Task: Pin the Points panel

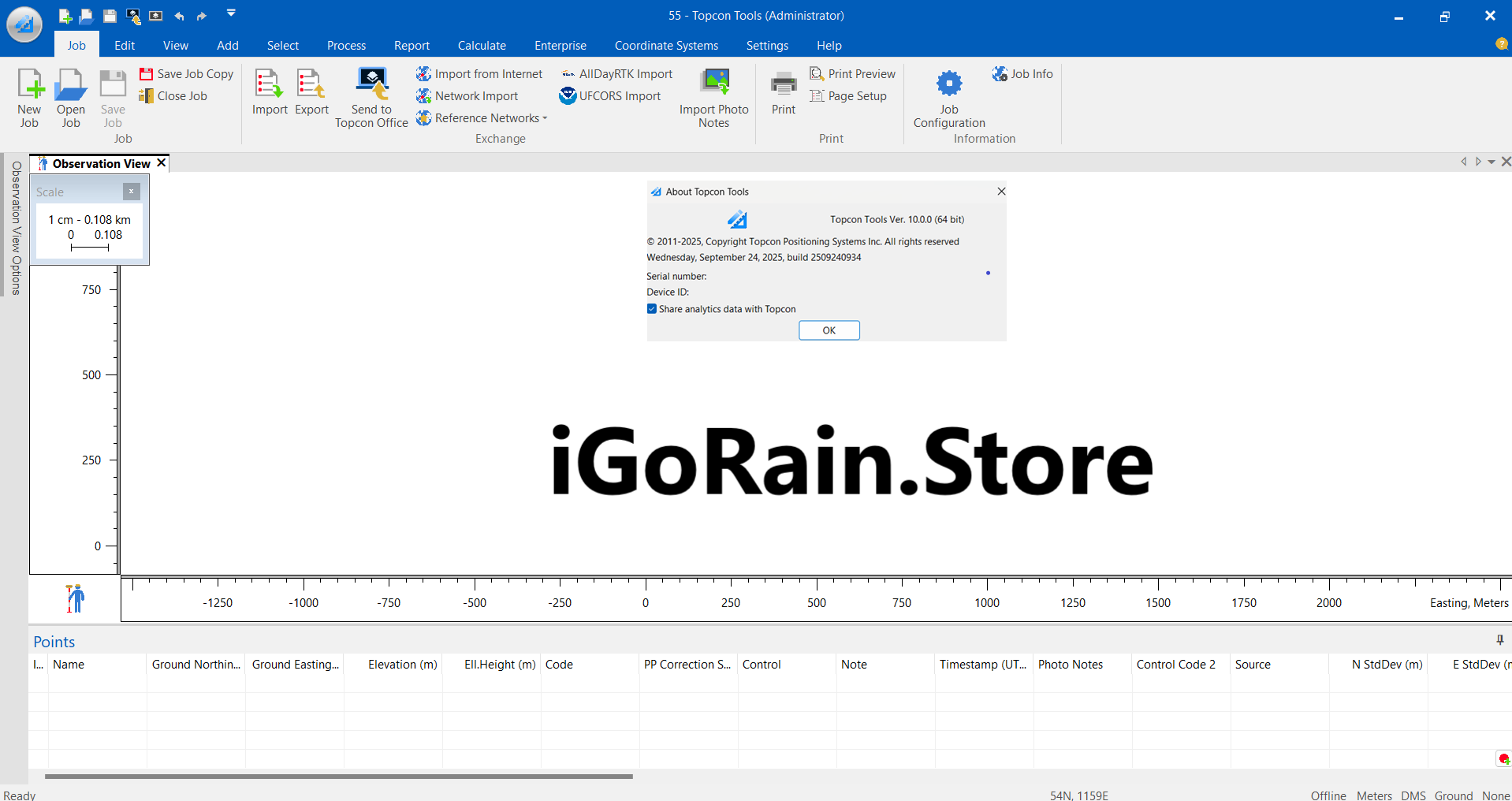Action: 1499,640
